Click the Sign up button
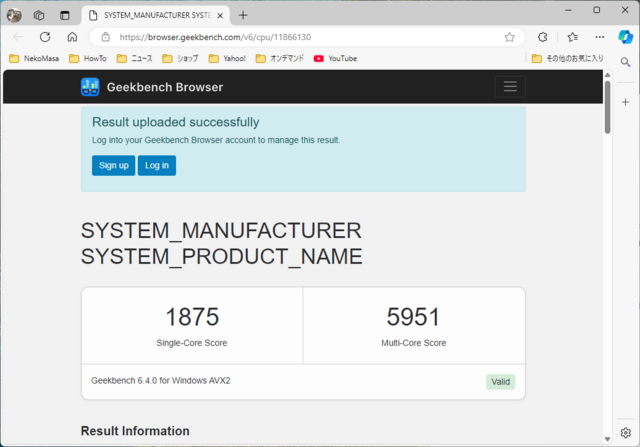This screenshot has height=447, width=640. point(113,165)
